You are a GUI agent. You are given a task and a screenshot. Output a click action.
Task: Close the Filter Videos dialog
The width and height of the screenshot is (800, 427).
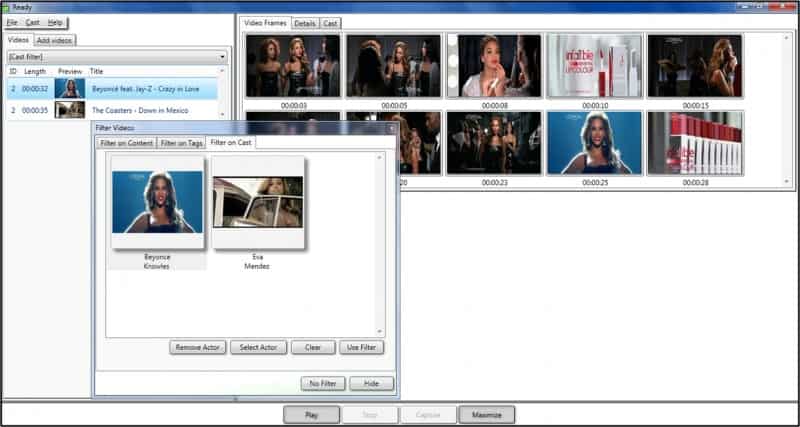pyautogui.click(x=391, y=128)
